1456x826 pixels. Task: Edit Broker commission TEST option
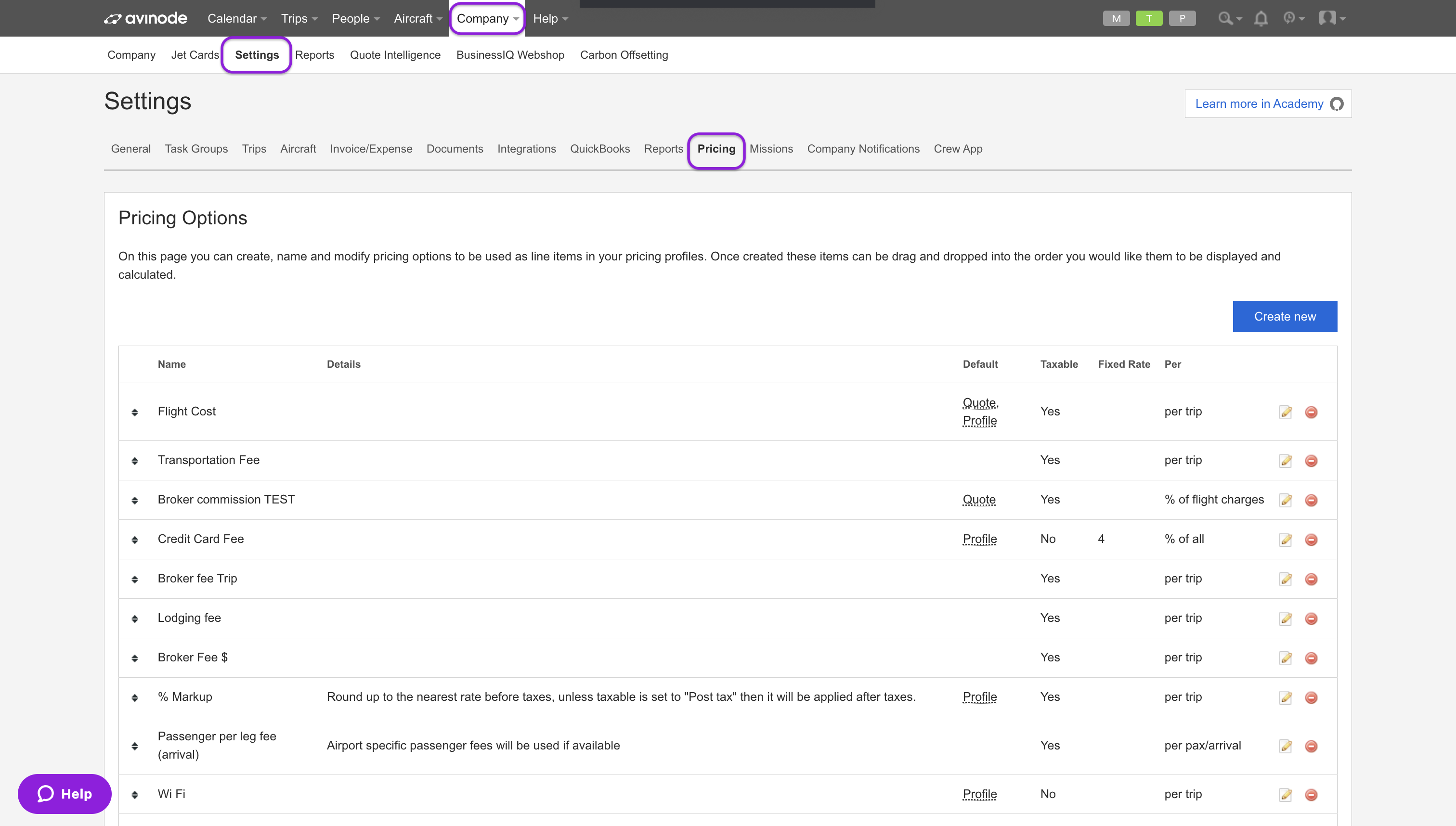(x=1286, y=500)
